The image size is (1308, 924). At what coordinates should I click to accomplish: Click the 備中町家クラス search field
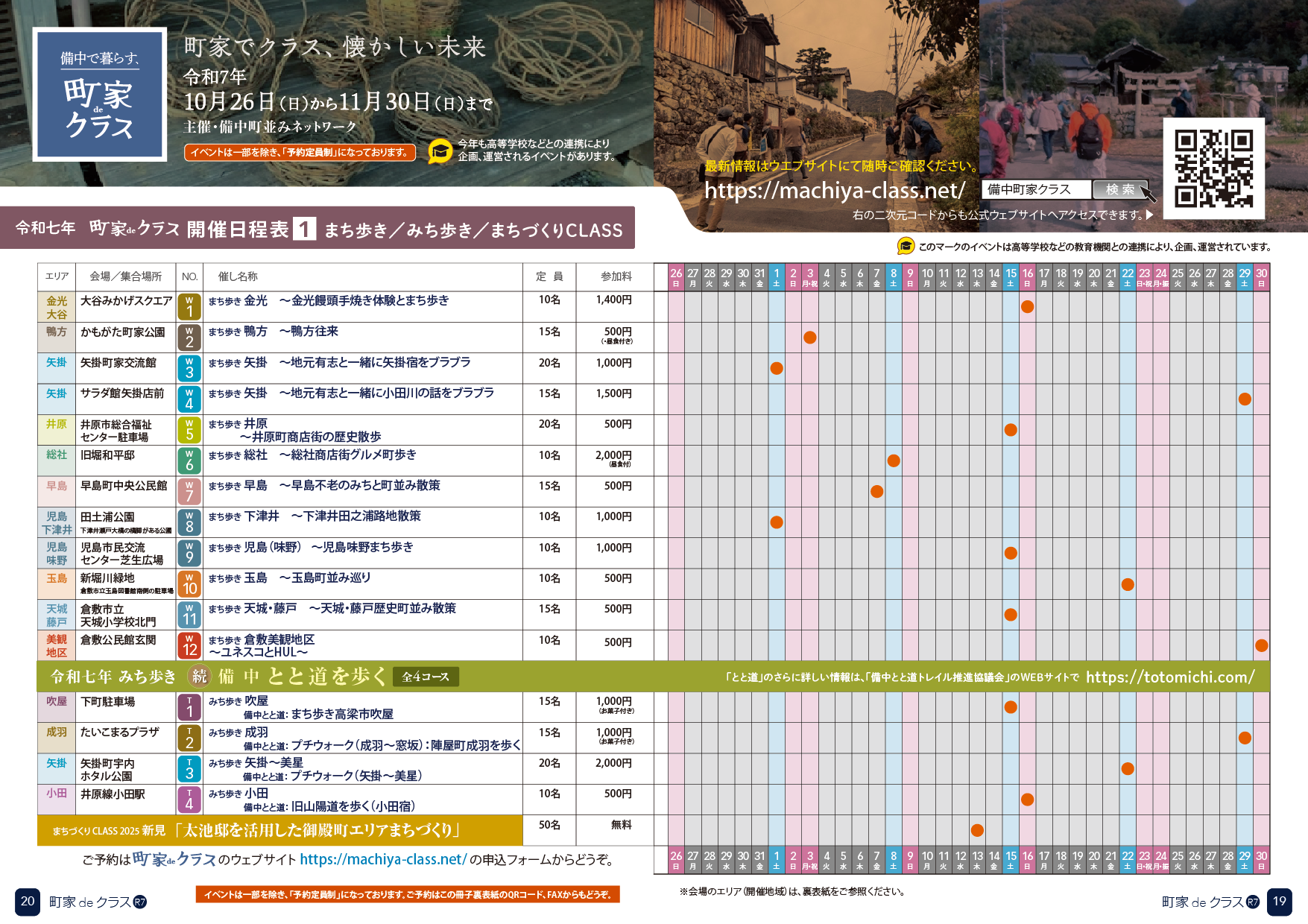[x=1036, y=189]
